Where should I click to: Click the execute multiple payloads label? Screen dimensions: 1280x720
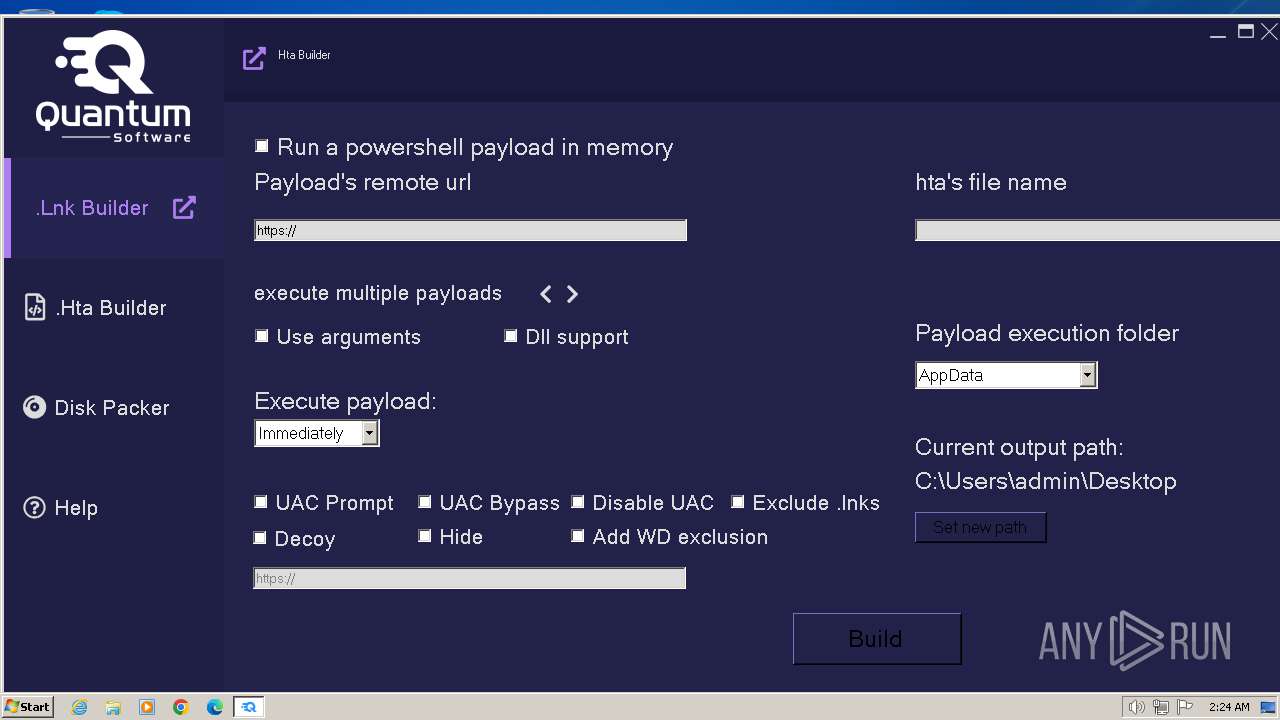pos(378,293)
